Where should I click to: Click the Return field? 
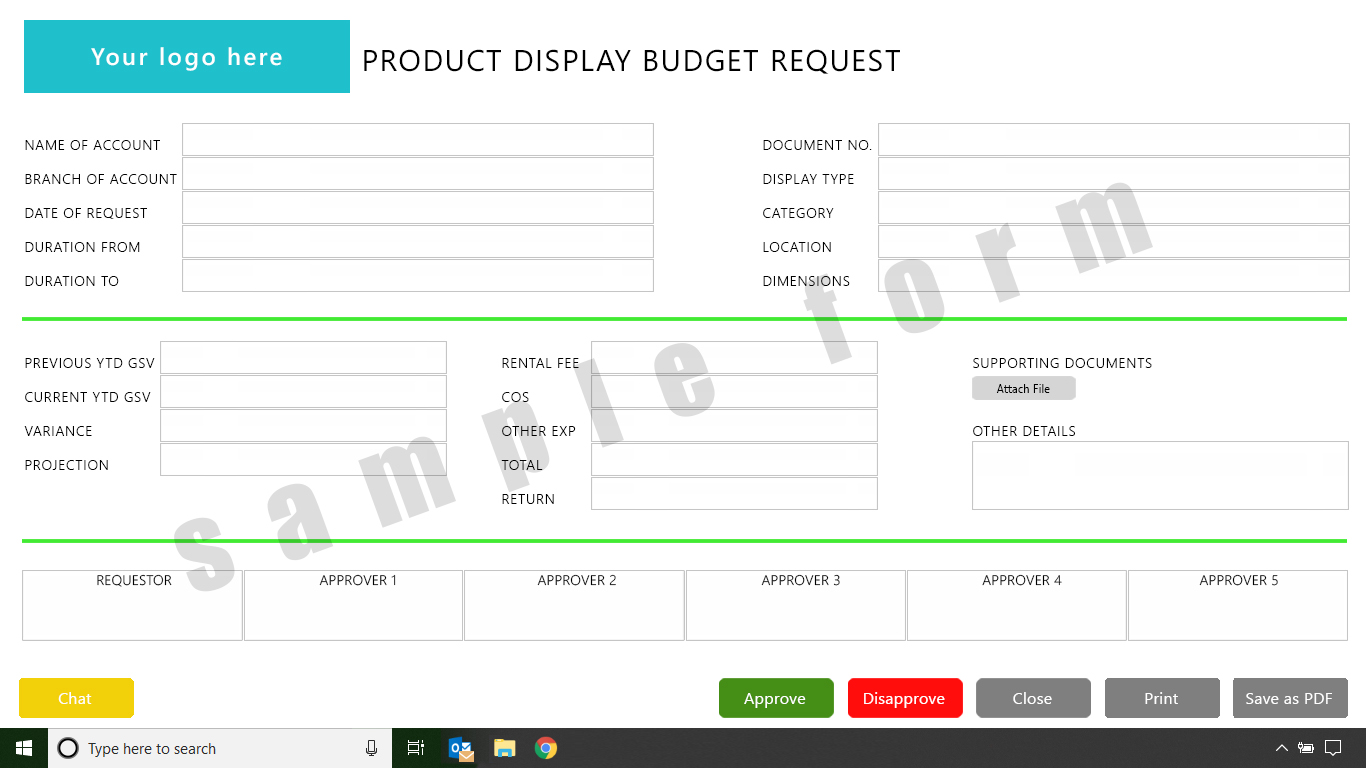click(734, 494)
